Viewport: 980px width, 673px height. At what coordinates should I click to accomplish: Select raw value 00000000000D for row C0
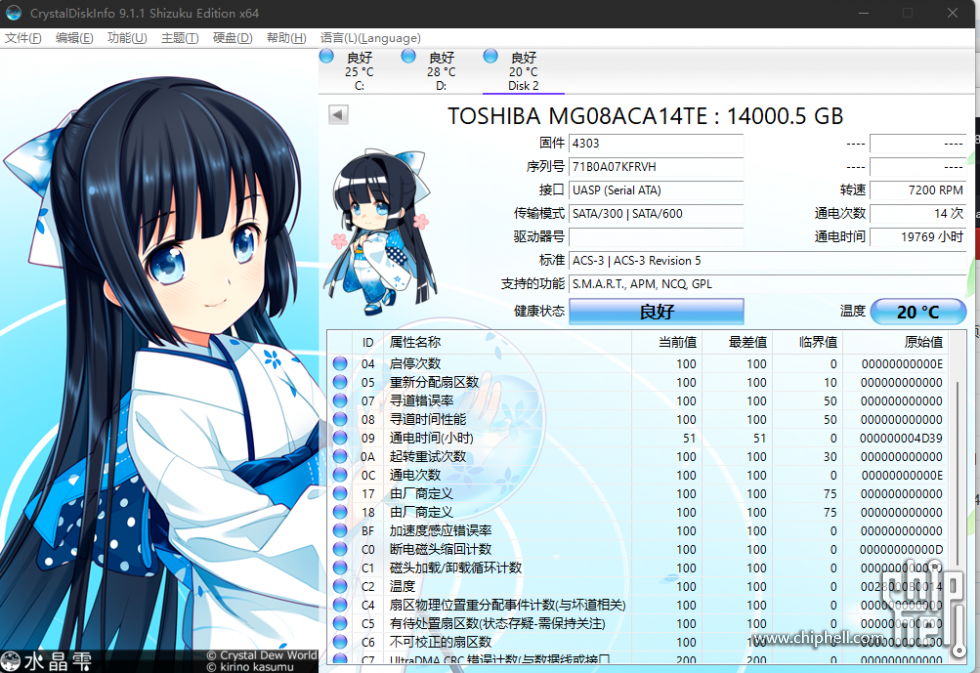click(901, 549)
